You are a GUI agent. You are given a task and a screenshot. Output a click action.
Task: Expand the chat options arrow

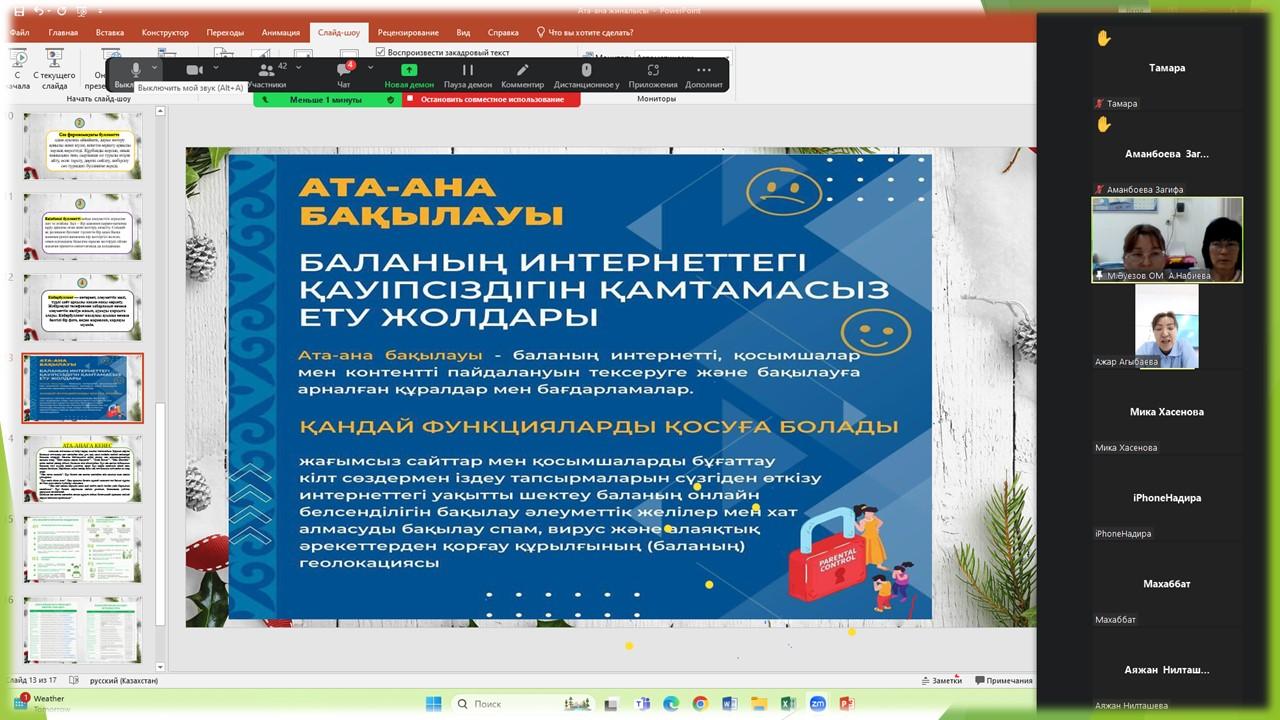tap(370, 69)
